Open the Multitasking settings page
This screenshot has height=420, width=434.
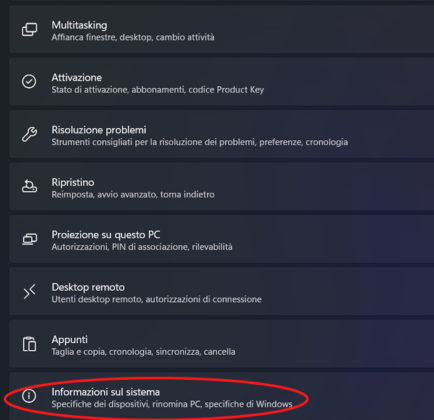coord(222,29)
